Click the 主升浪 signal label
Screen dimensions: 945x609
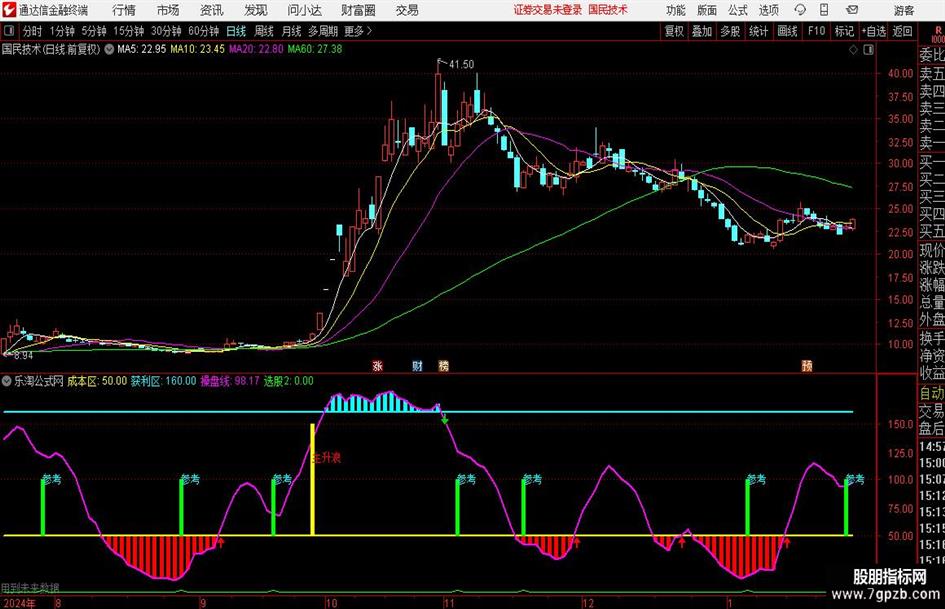click(x=327, y=458)
